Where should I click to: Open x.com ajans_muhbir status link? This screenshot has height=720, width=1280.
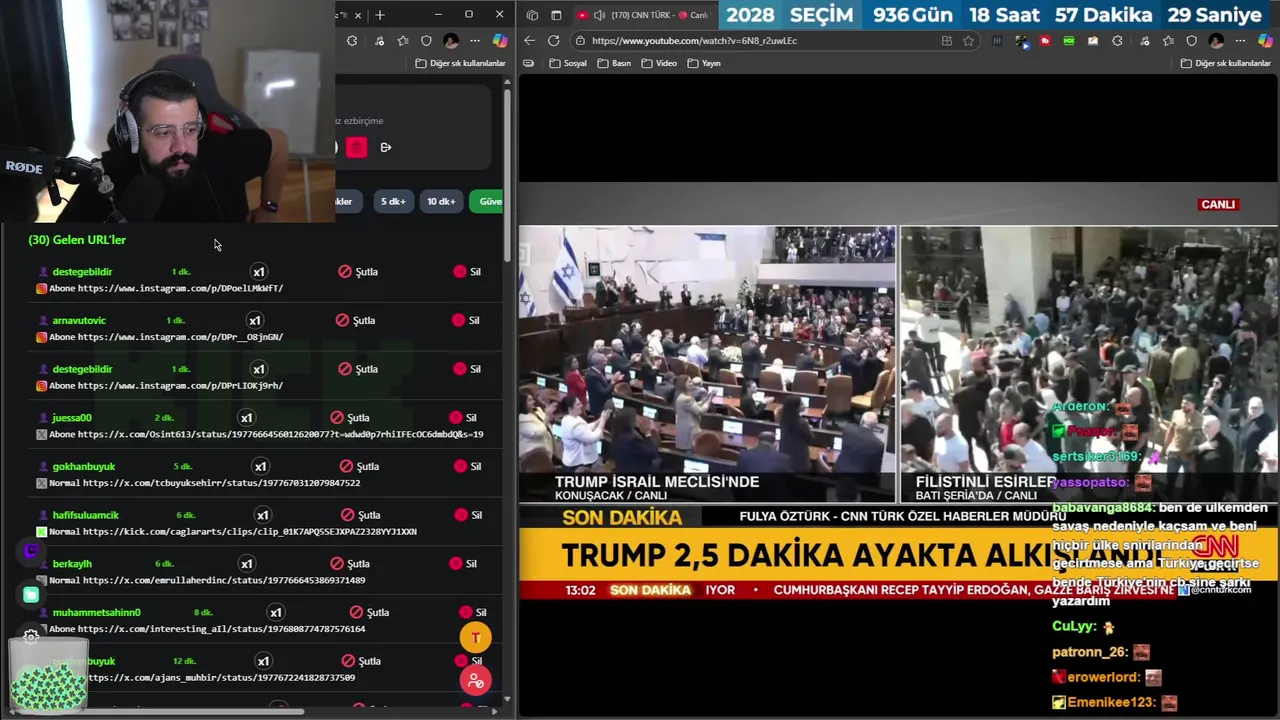(x=221, y=678)
